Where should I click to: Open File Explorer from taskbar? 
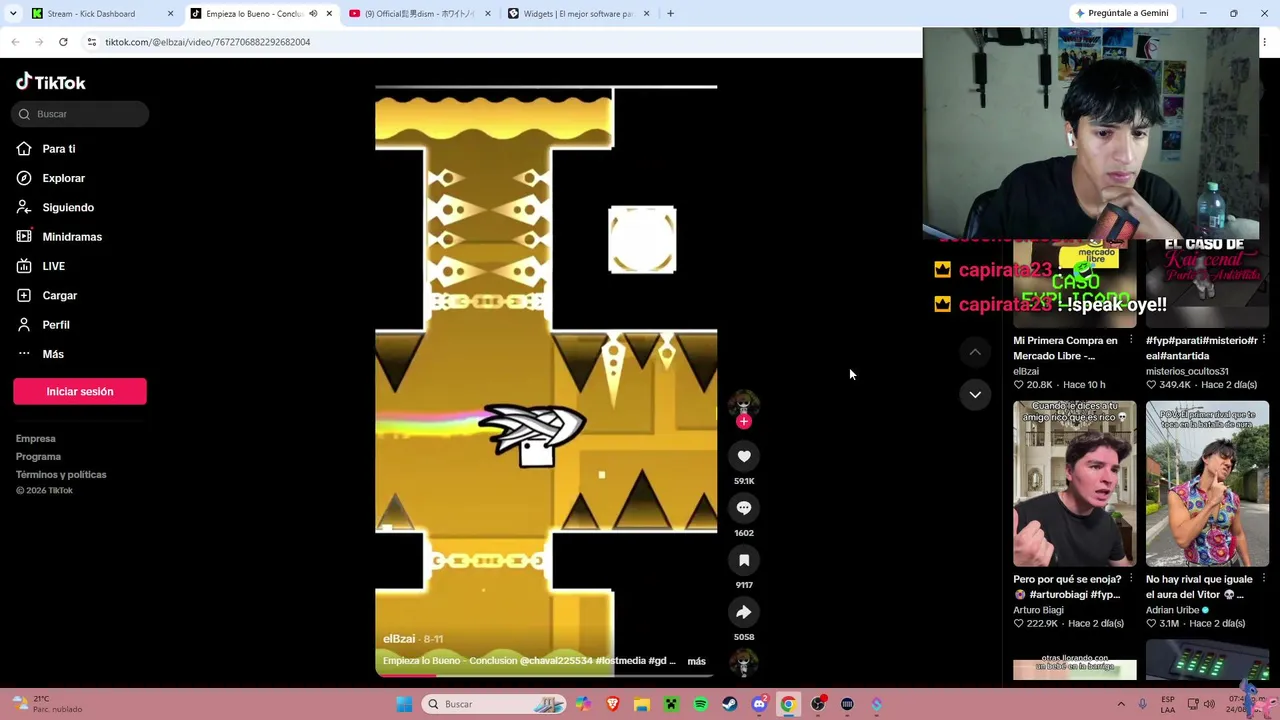(642, 704)
